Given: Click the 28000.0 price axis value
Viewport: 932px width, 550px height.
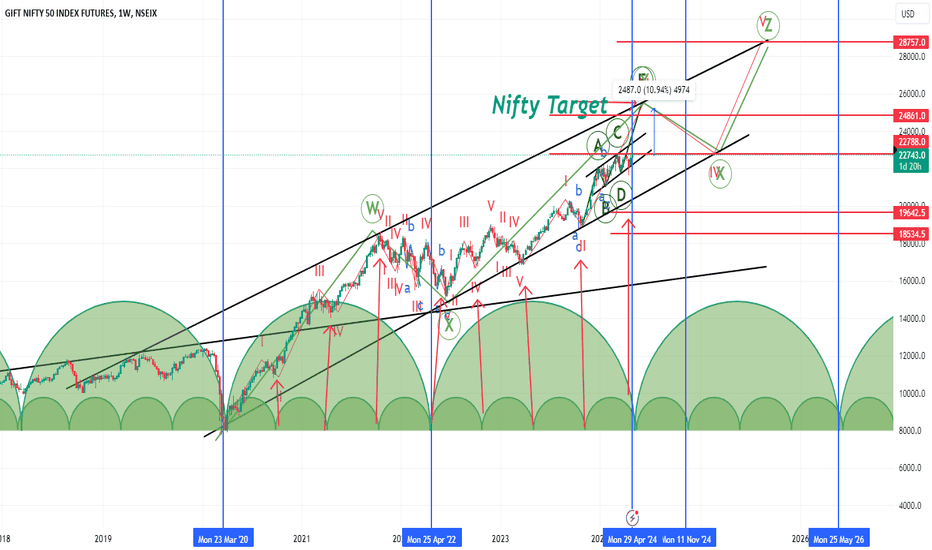Looking at the screenshot, I should point(912,57).
